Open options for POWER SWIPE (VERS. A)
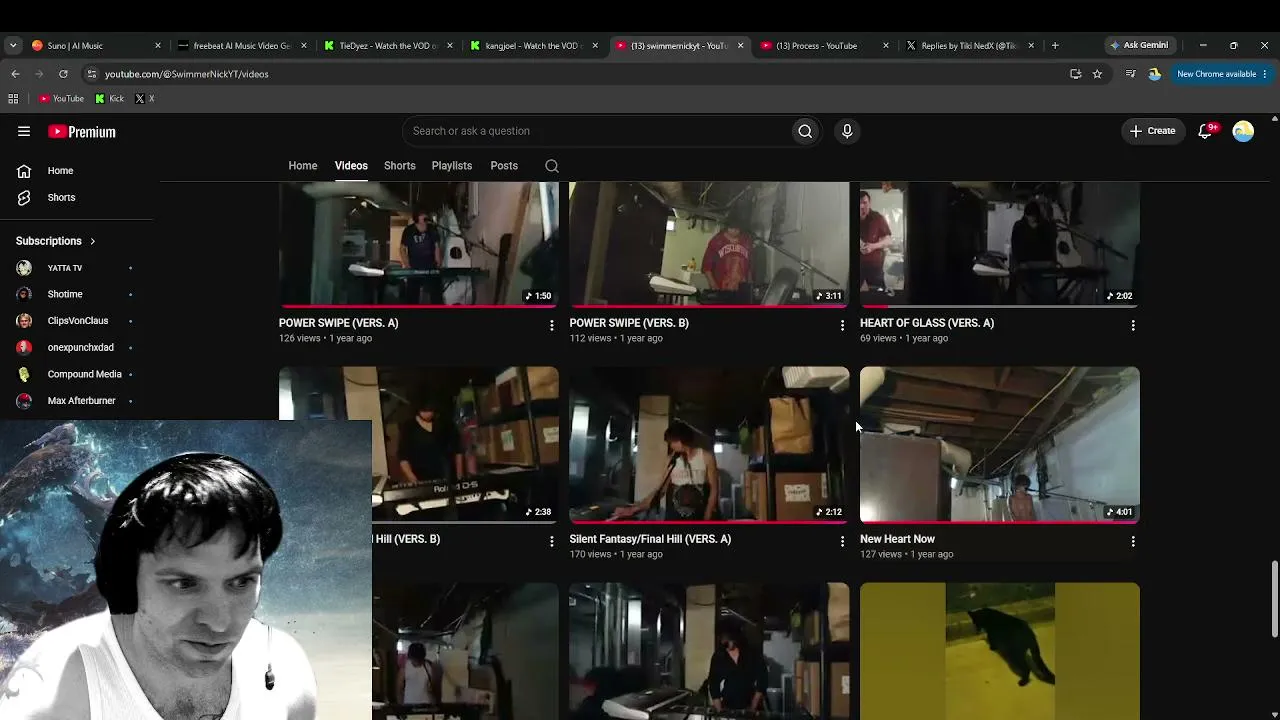 pos(551,325)
